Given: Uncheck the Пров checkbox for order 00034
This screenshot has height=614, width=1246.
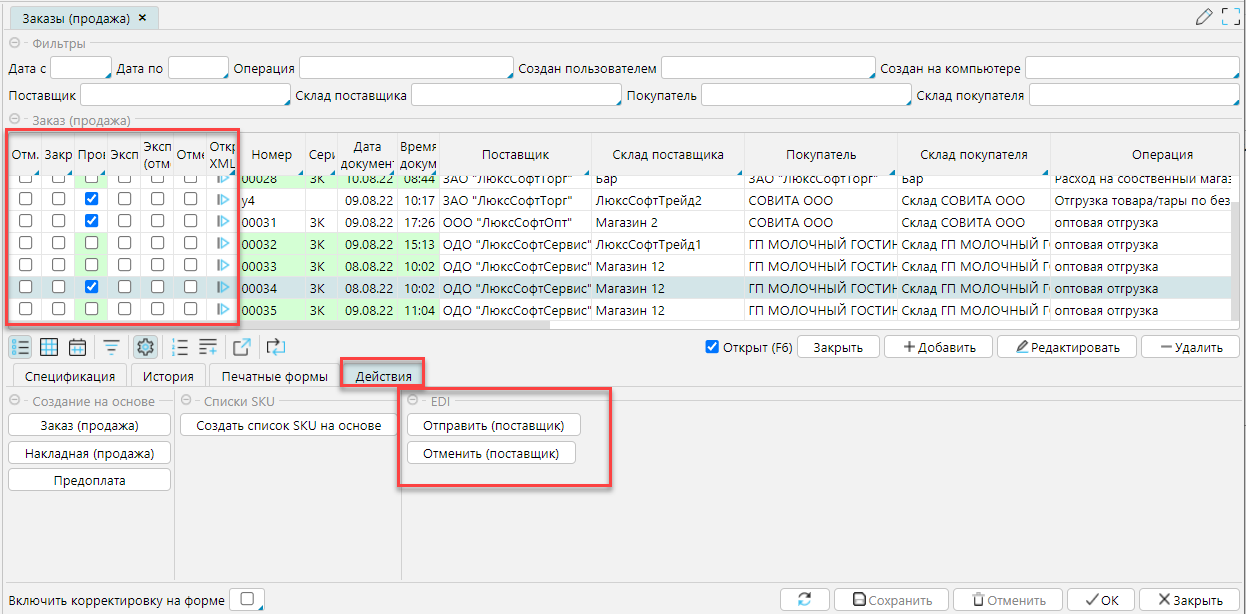Looking at the screenshot, I should 92,287.
